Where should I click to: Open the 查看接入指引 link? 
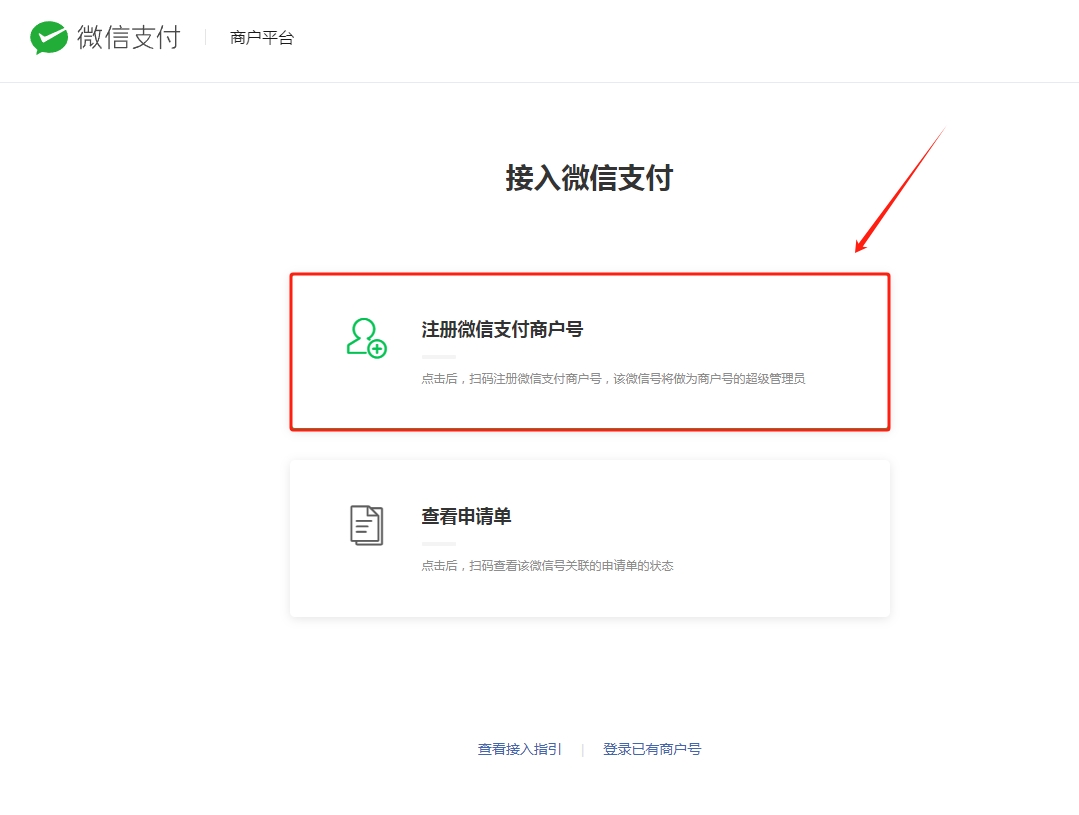pyautogui.click(x=519, y=749)
